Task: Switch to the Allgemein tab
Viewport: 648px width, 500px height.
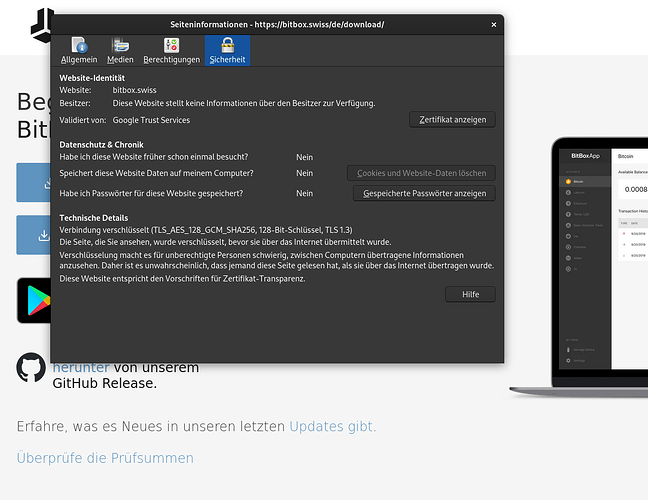Action: tap(79, 50)
